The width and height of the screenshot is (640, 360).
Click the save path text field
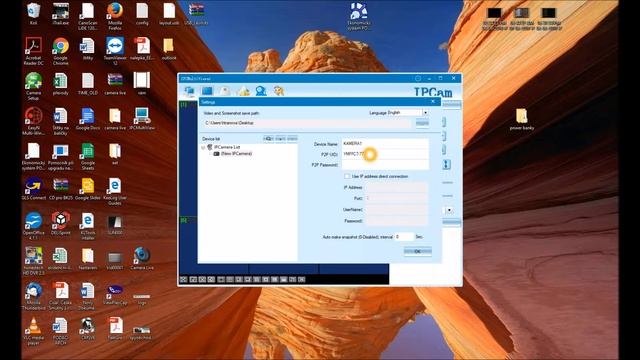tap(308, 123)
